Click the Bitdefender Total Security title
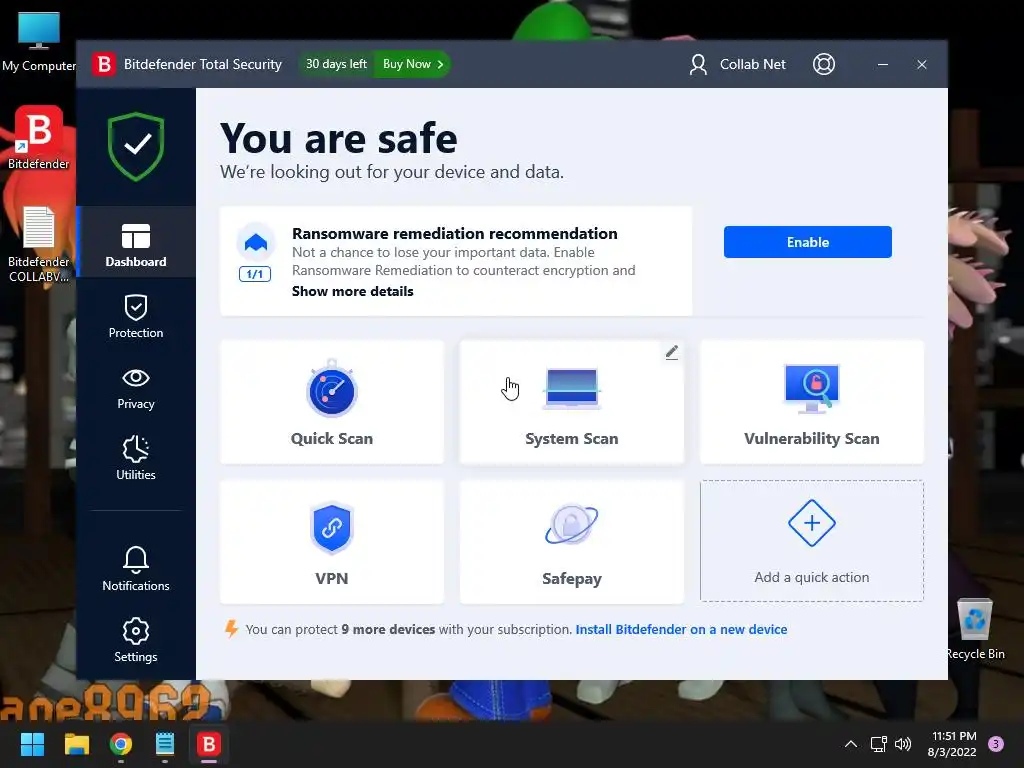This screenshot has height=768, width=1024. coord(203,64)
